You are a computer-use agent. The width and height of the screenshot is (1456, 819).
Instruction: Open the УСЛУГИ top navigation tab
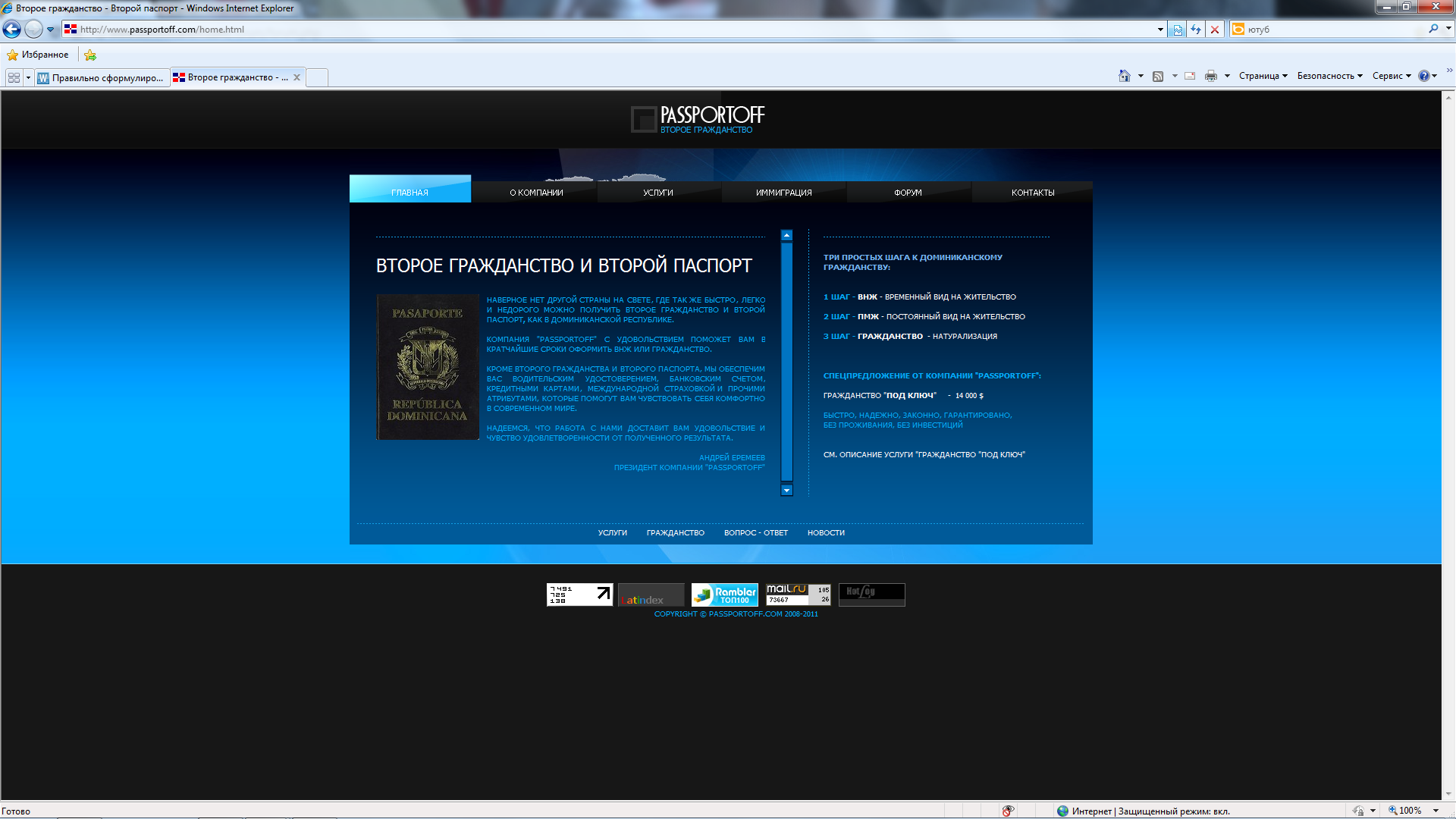pos(658,193)
